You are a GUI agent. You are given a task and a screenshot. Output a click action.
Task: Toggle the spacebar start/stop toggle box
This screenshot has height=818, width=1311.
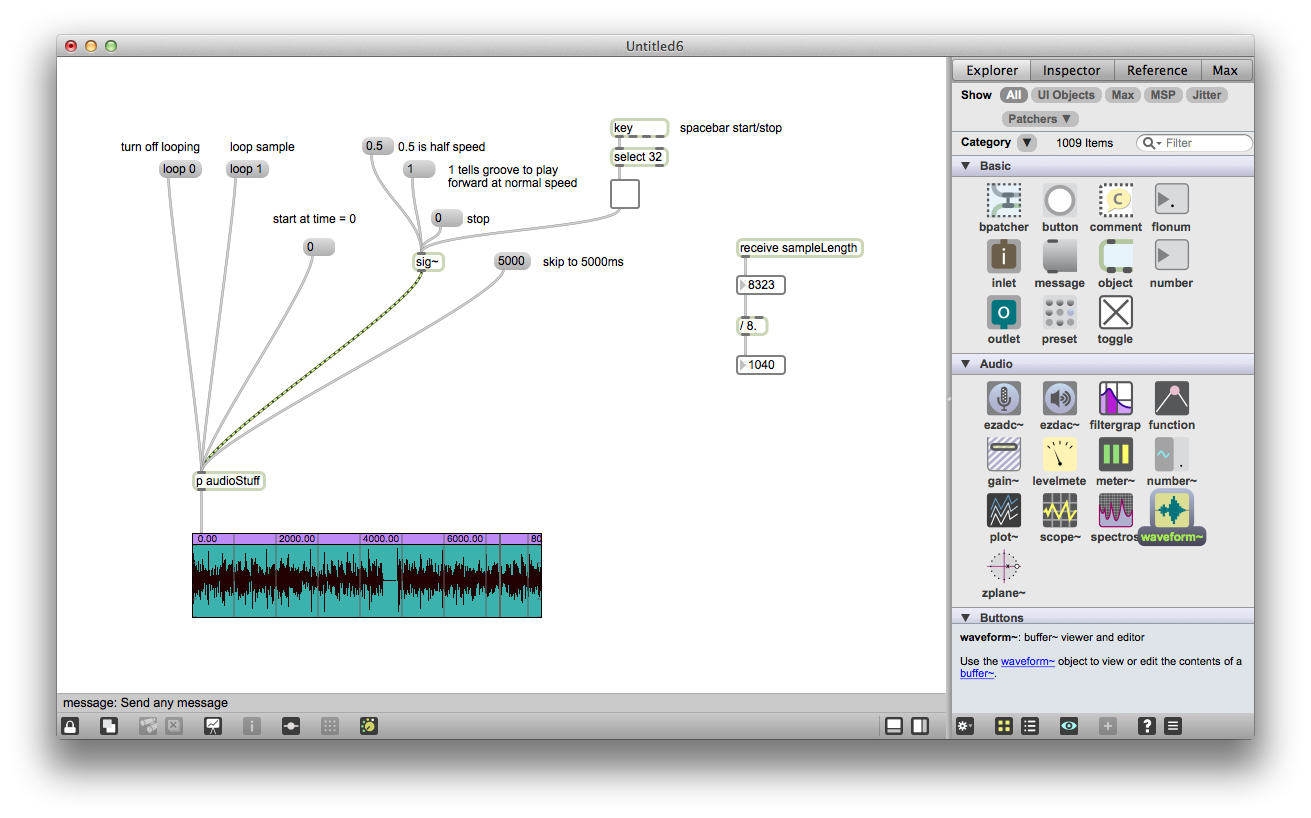point(625,194)
